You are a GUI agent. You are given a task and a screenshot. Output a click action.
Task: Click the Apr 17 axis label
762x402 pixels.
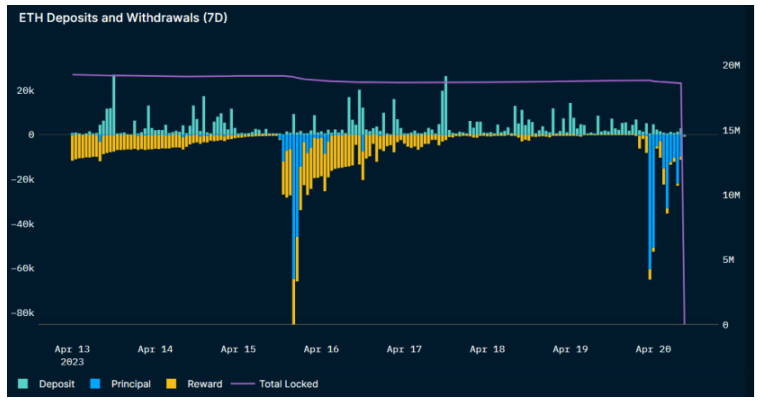(x=404, y=349)
